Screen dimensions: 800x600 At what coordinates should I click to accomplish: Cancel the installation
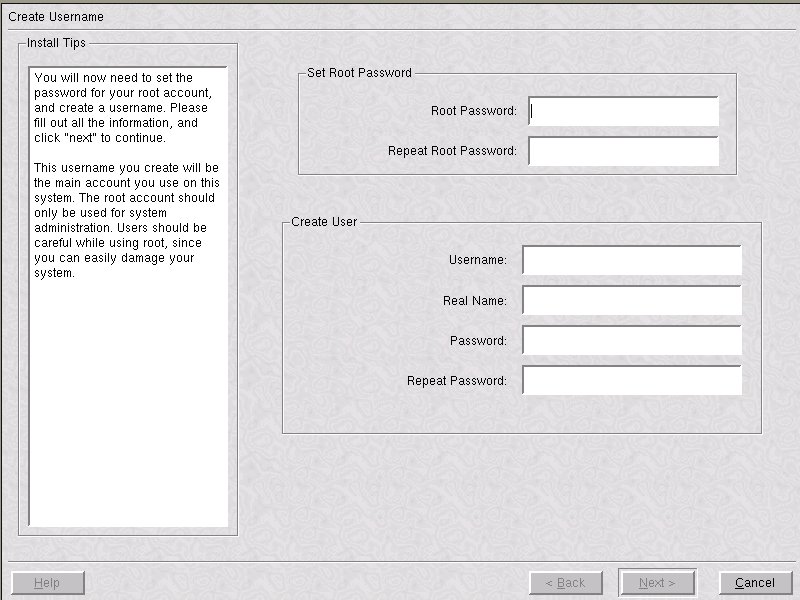tap(755, 583)
